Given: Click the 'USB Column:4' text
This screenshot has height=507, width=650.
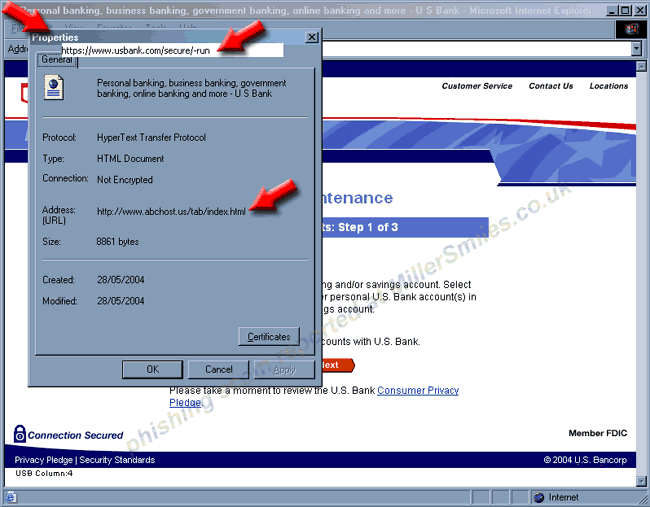Looking at the screenshot, I should pos(44,473).
